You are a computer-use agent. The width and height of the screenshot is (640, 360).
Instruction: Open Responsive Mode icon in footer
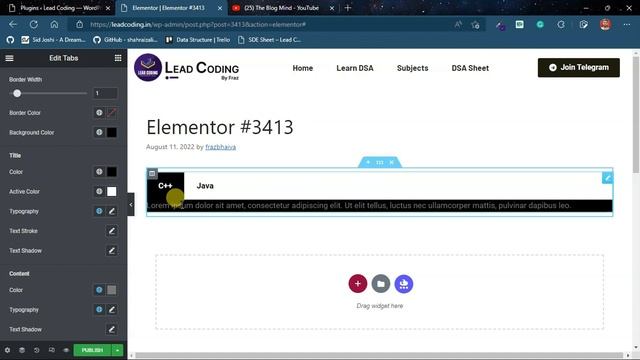[x=51, y=350]
